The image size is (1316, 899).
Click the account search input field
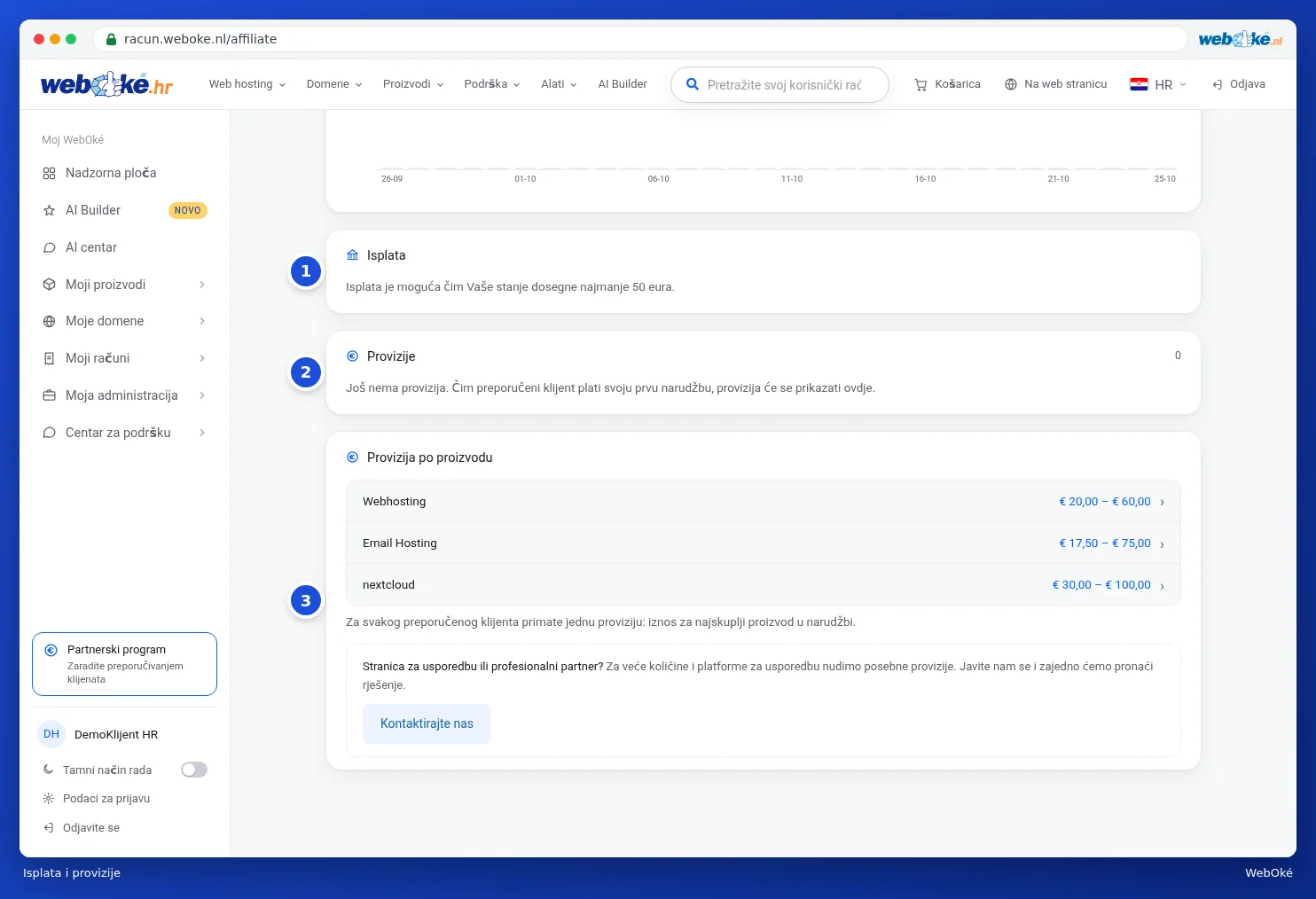(779, 85)
